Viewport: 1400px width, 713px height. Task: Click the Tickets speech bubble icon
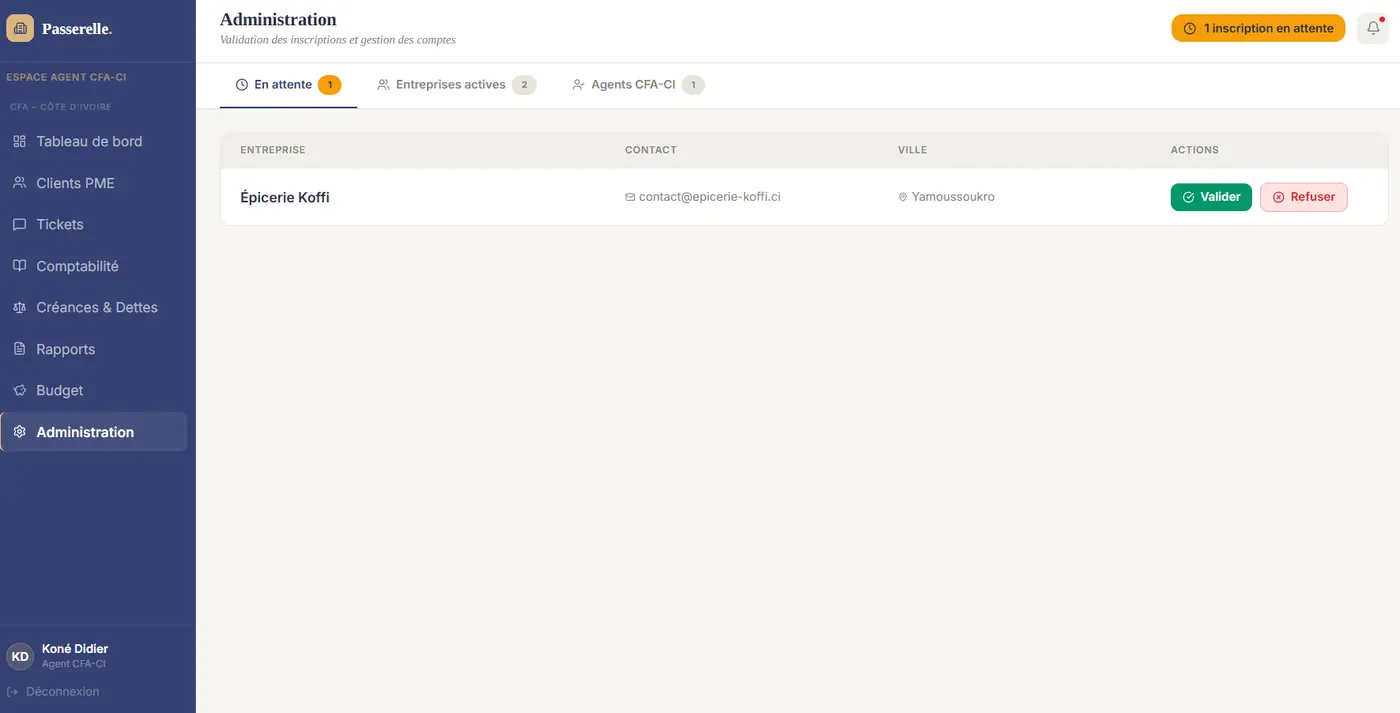coord(19,225)
